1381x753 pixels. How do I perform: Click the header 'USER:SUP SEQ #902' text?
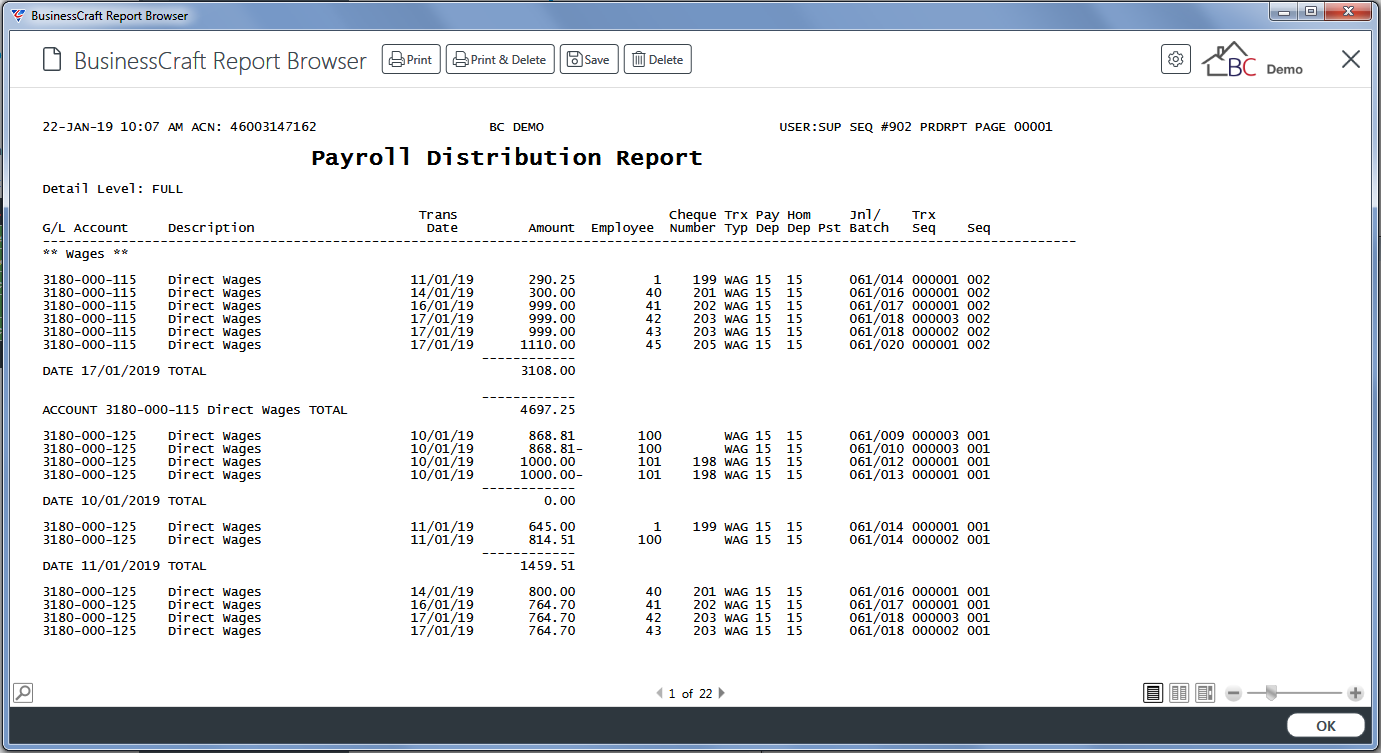coord(846,127)
